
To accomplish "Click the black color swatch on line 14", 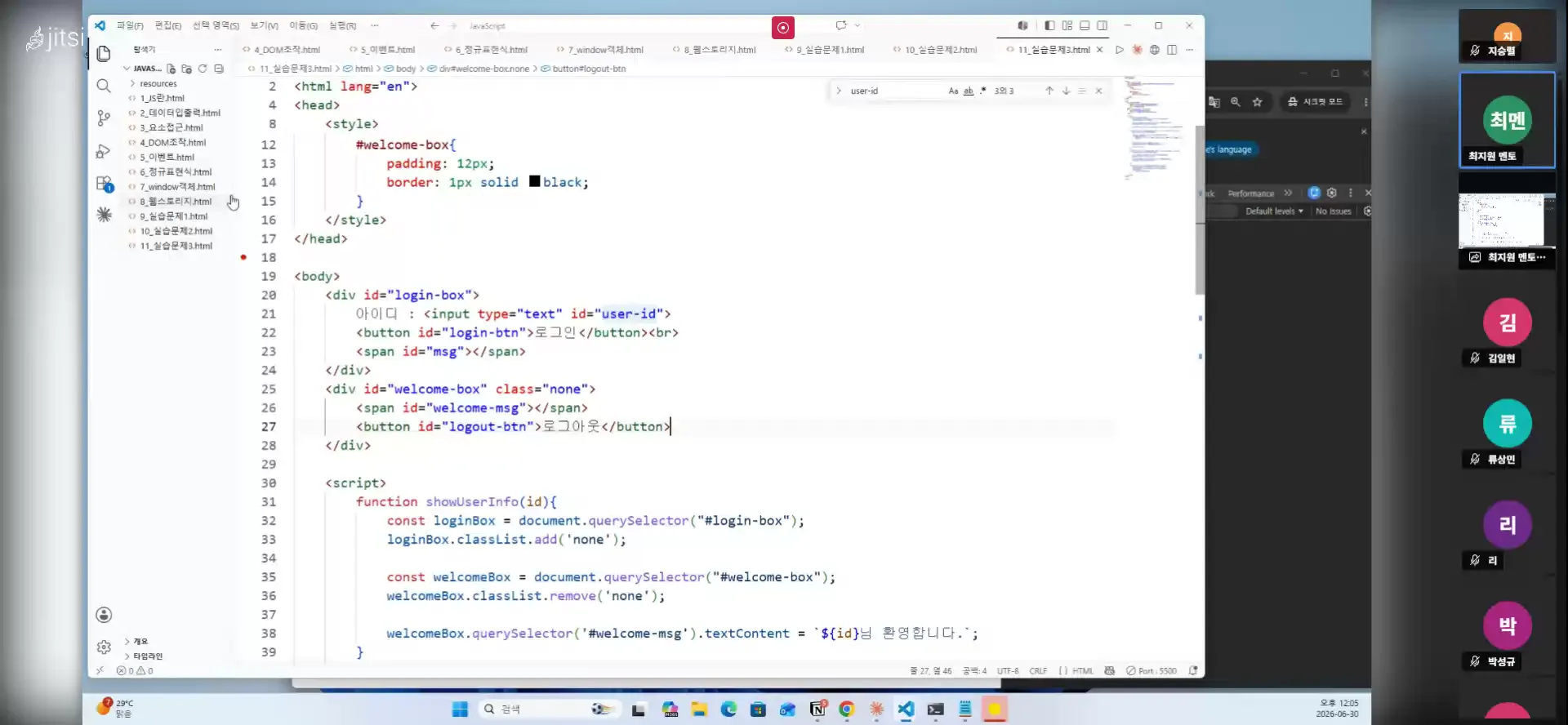I will [x=534, y=181].
